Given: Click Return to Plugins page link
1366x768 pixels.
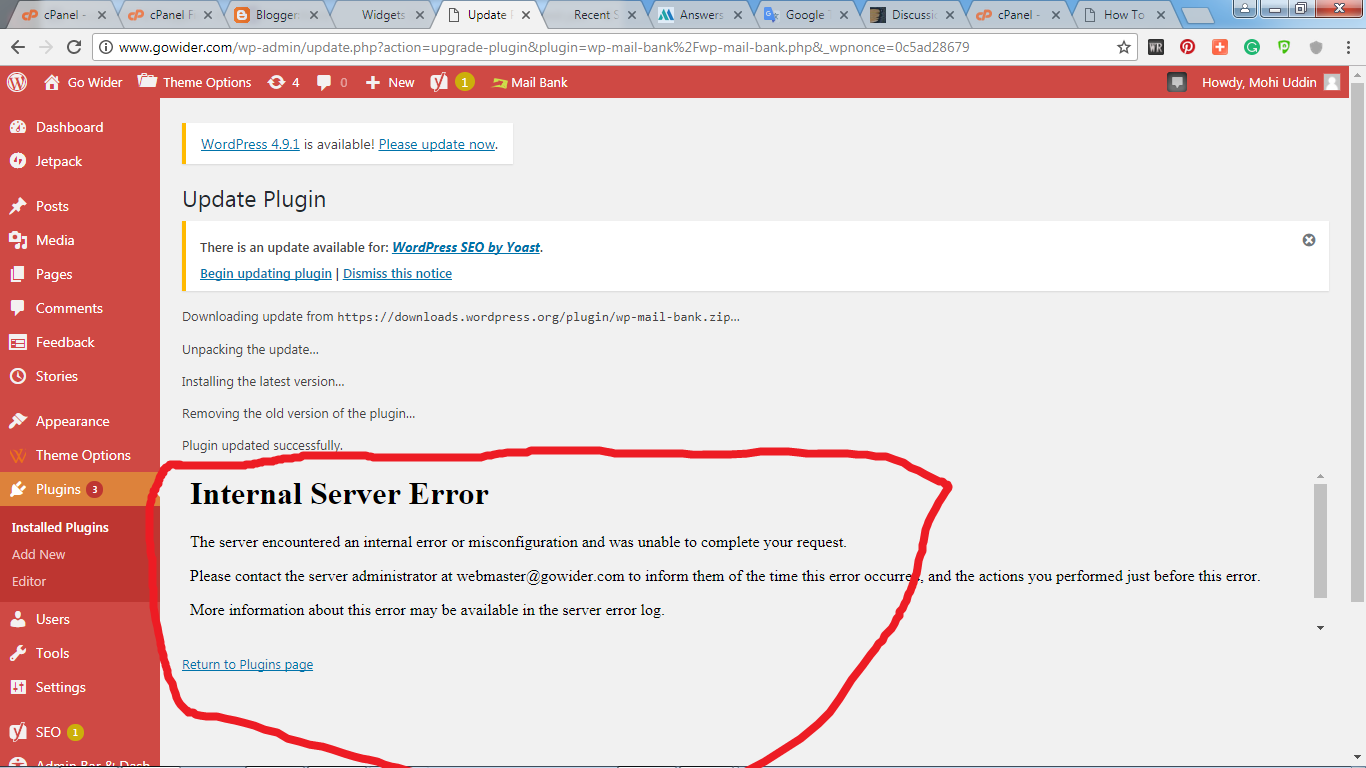Looking at the screenshot, I should point(247,664).
